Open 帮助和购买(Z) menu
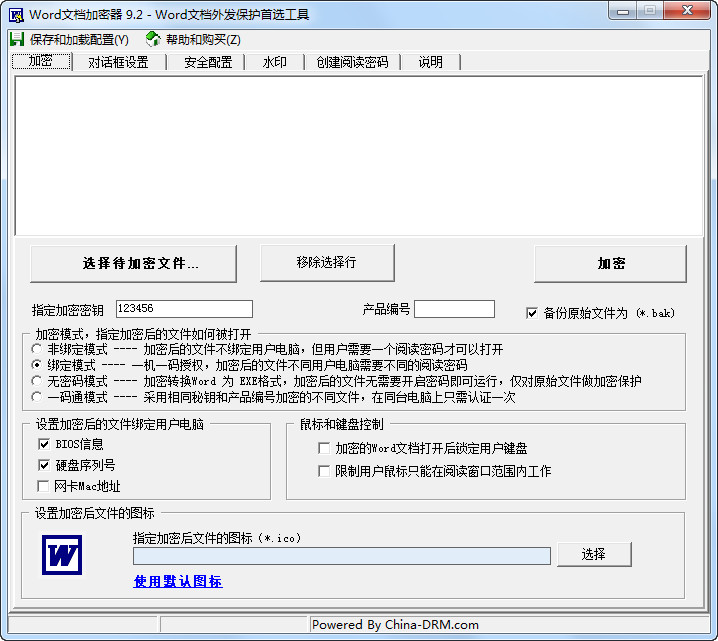 tap(203, 40)
